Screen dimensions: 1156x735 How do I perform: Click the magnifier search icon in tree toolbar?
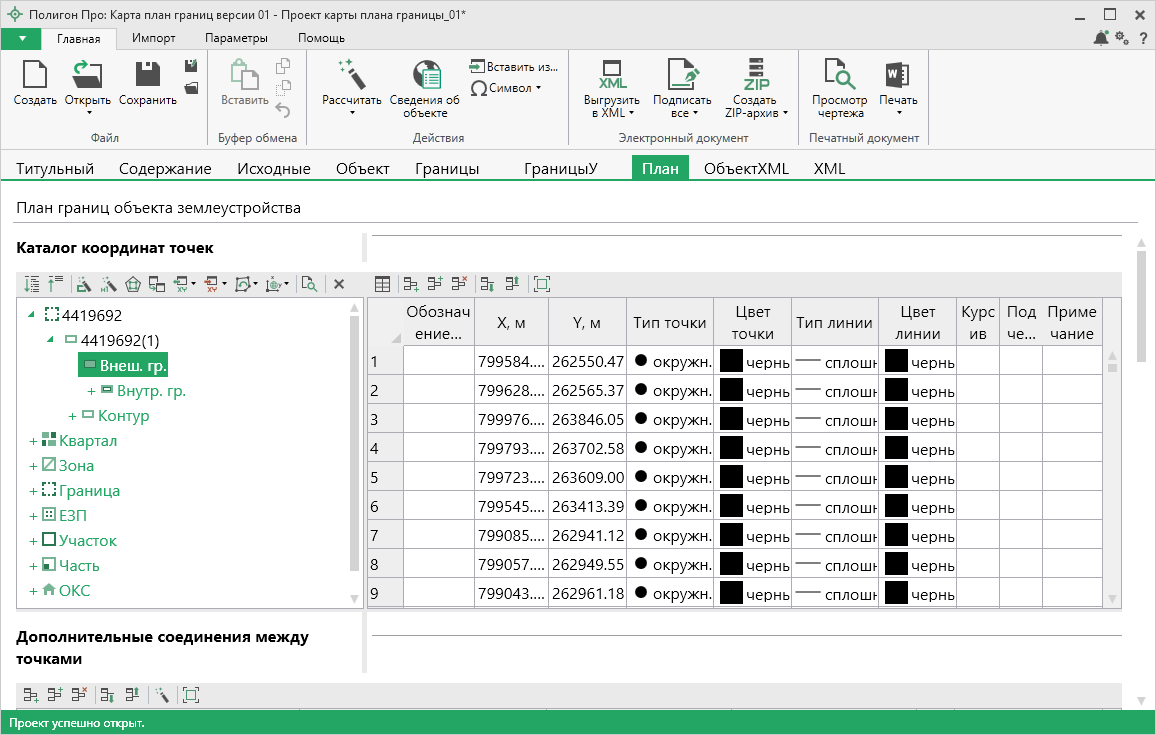click(x=310, y=284)
